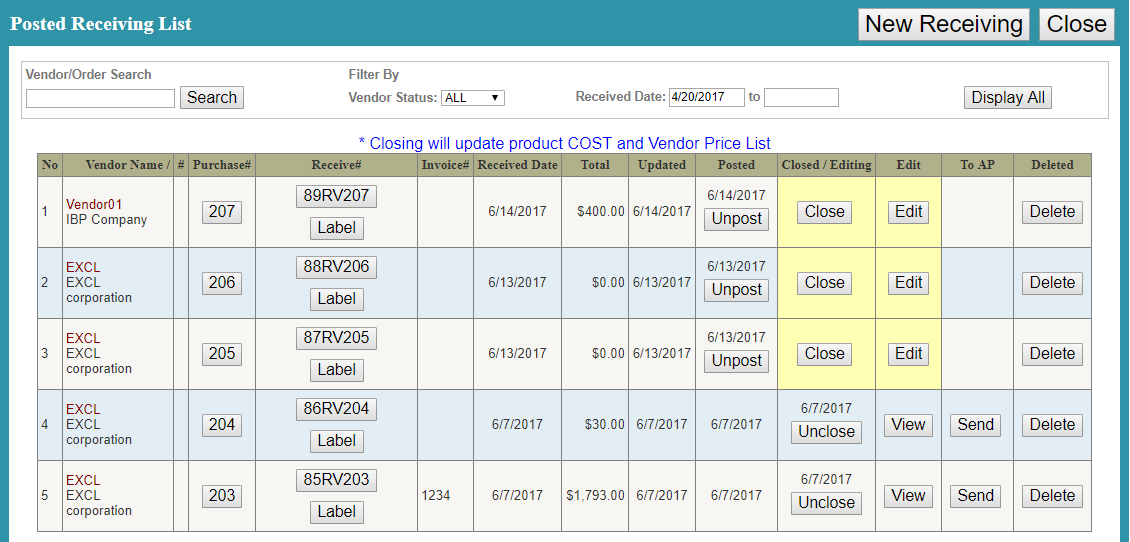Click the Total column header
This screenshot has width=1130, height=542.
(x=595, y=165)
